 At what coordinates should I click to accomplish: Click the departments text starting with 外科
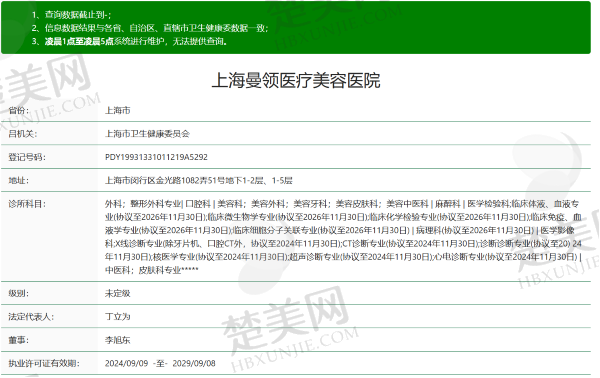[x=343, y=237]
